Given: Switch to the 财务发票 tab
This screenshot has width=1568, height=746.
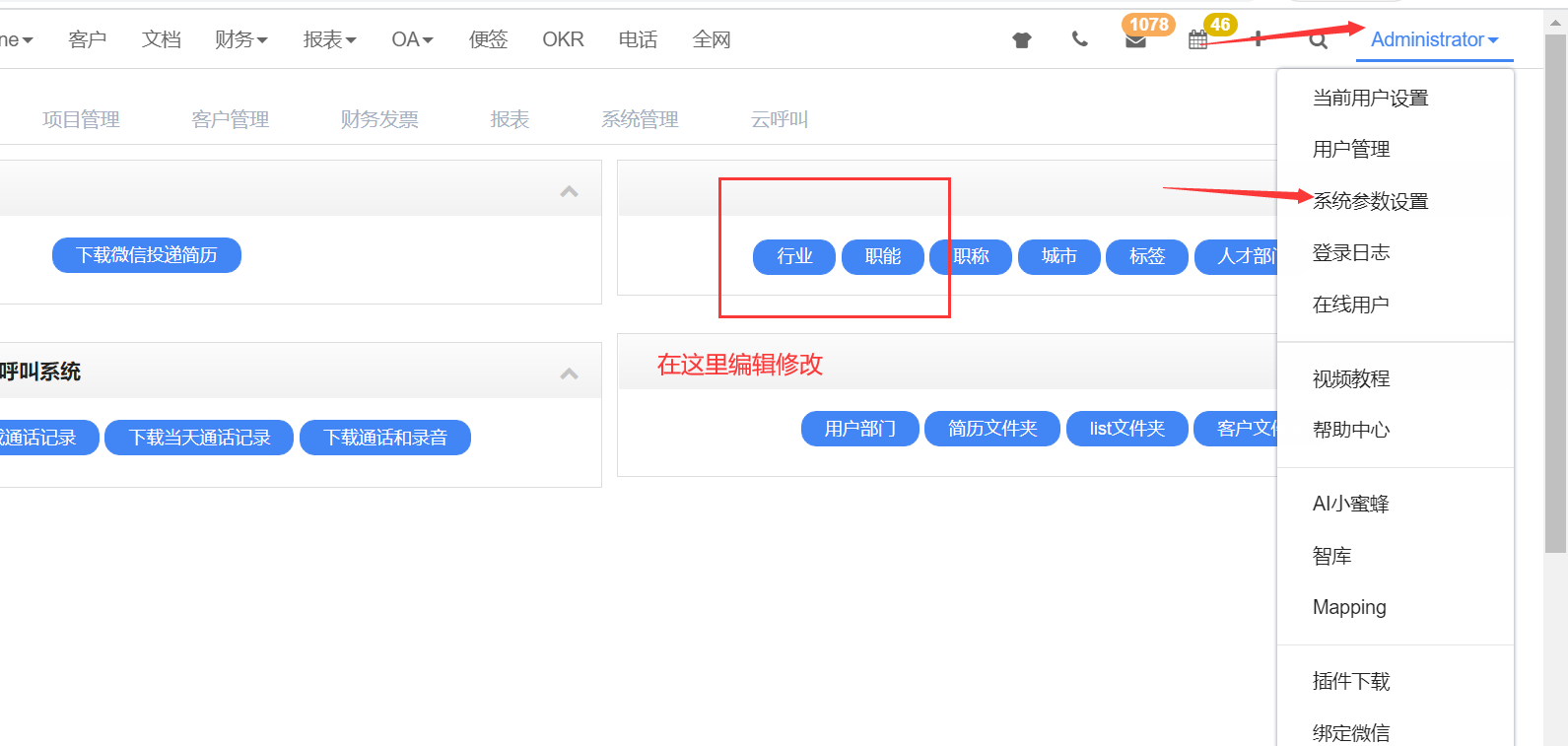Looking at the screenshot, I should tap(379, 119).
